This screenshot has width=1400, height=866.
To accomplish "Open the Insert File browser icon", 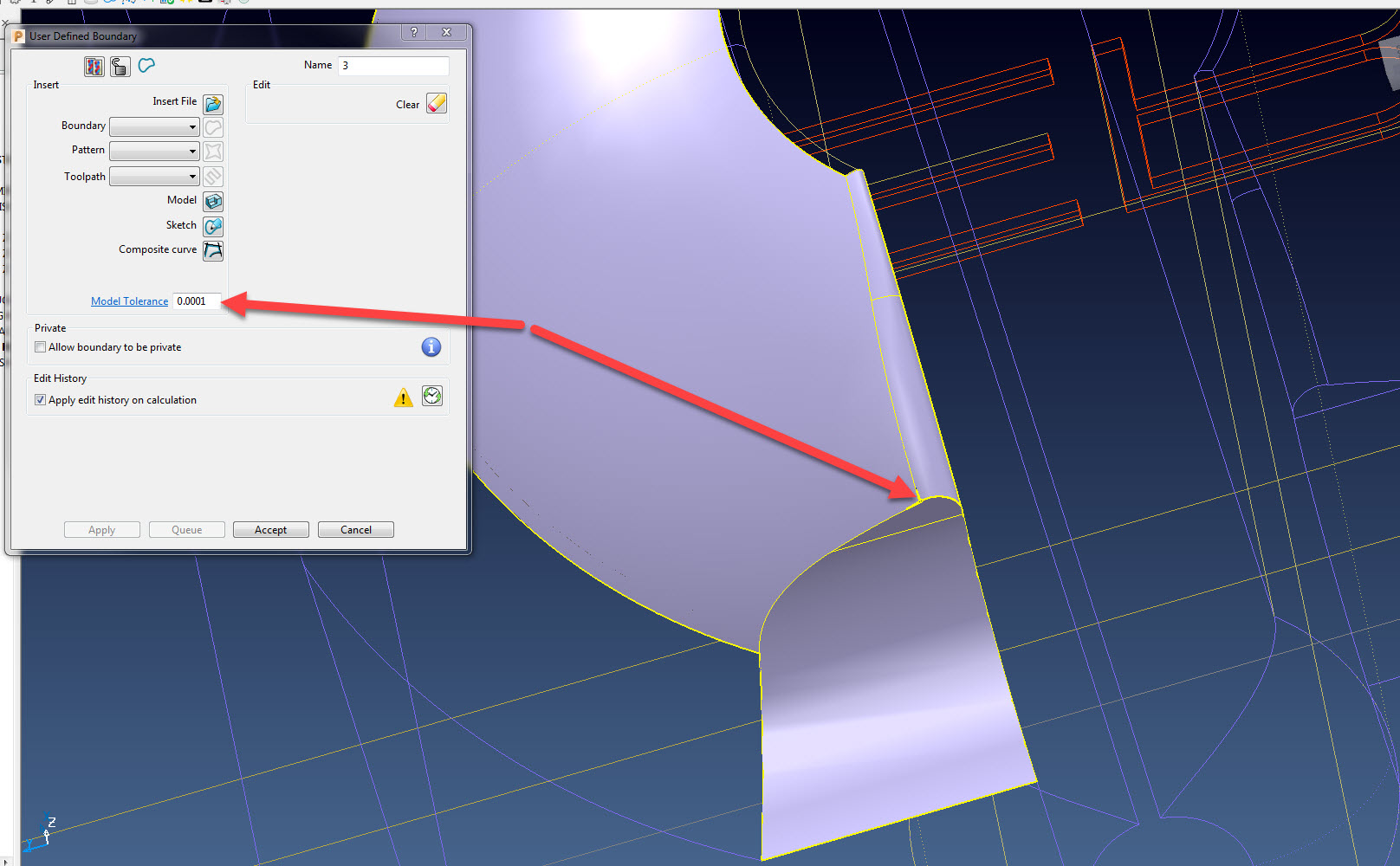I will tap(212, 103).
